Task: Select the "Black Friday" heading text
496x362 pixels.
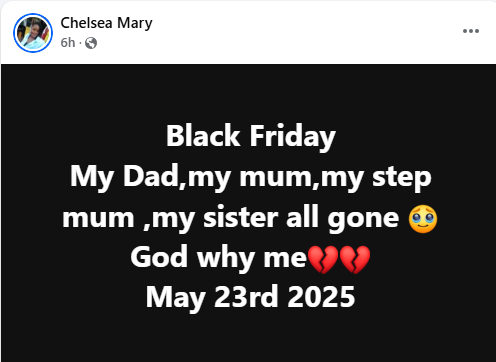Action: point(251,136)
